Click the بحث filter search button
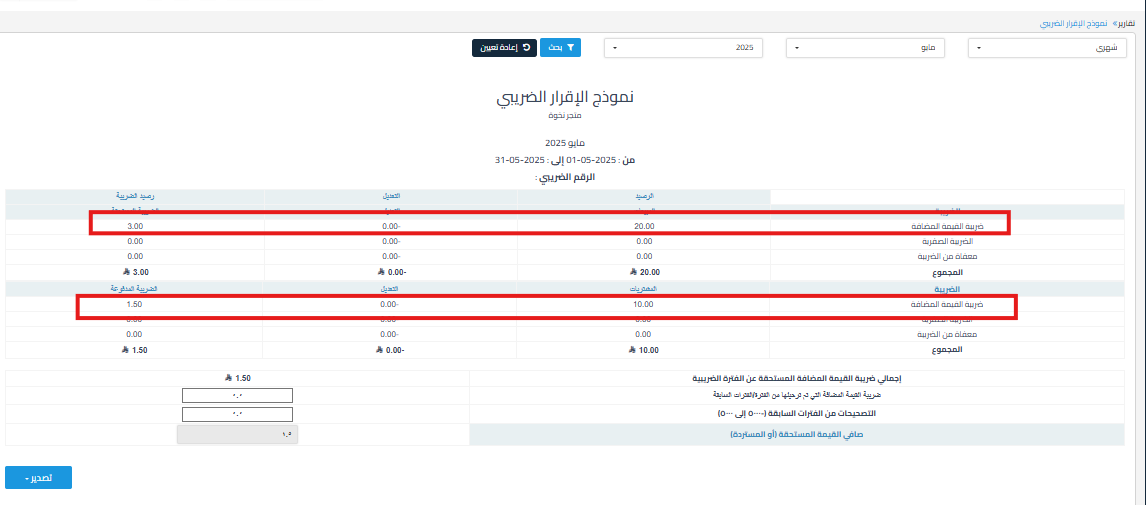 coord(561,48)
